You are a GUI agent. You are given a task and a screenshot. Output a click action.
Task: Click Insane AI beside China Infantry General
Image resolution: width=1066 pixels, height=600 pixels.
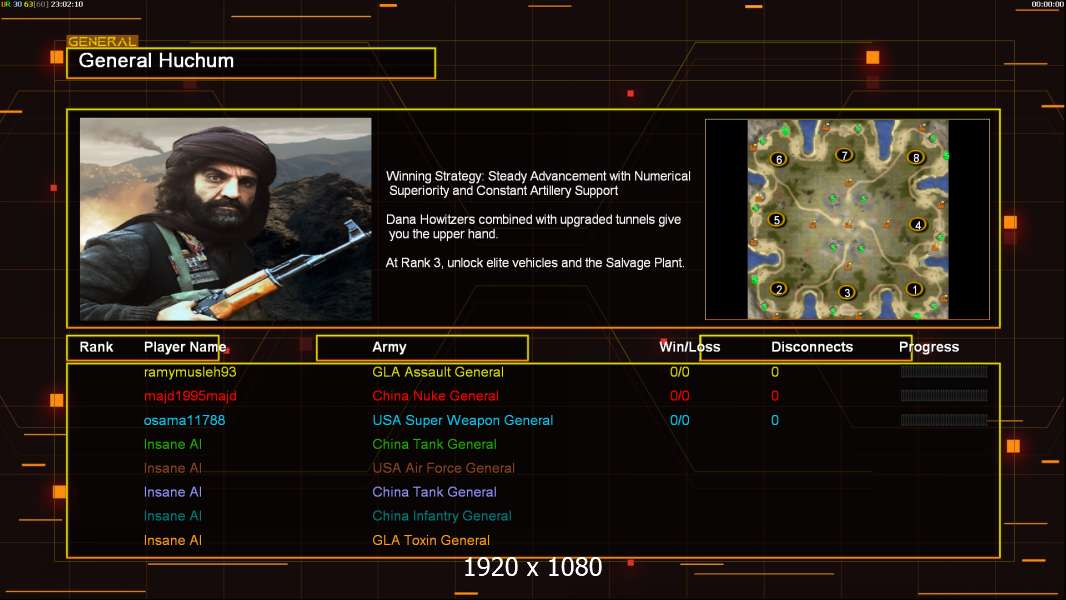pyautogui.click(x=173, y=516)
